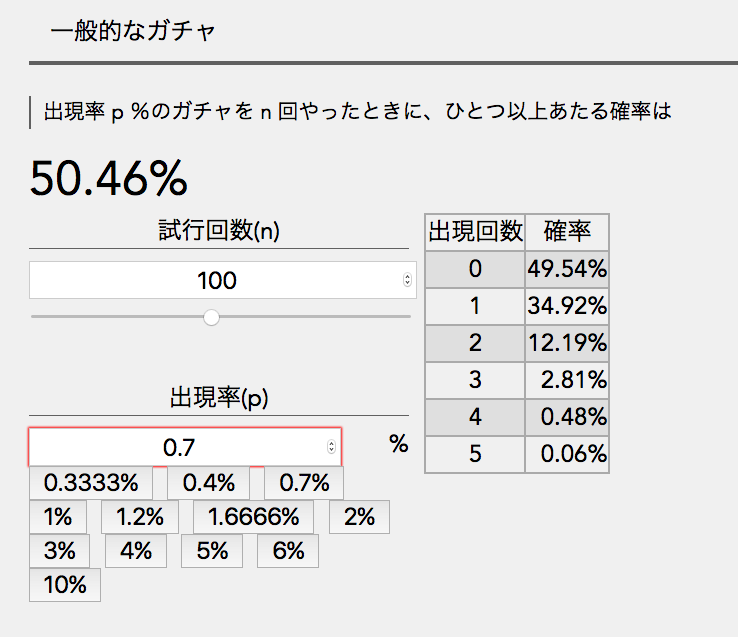Select the 5% rate preset
738x637 pixels.
click(211, 551)
